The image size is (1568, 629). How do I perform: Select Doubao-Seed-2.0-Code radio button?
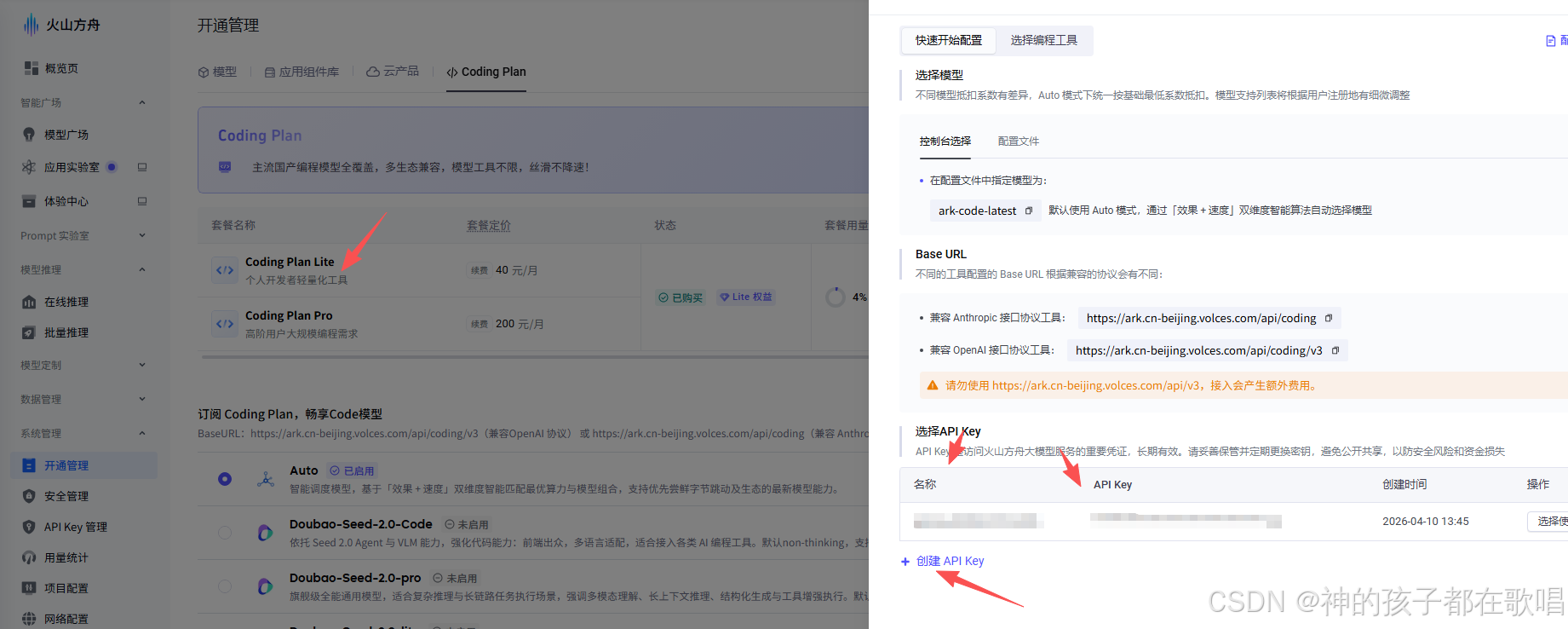tap(225, 533)
